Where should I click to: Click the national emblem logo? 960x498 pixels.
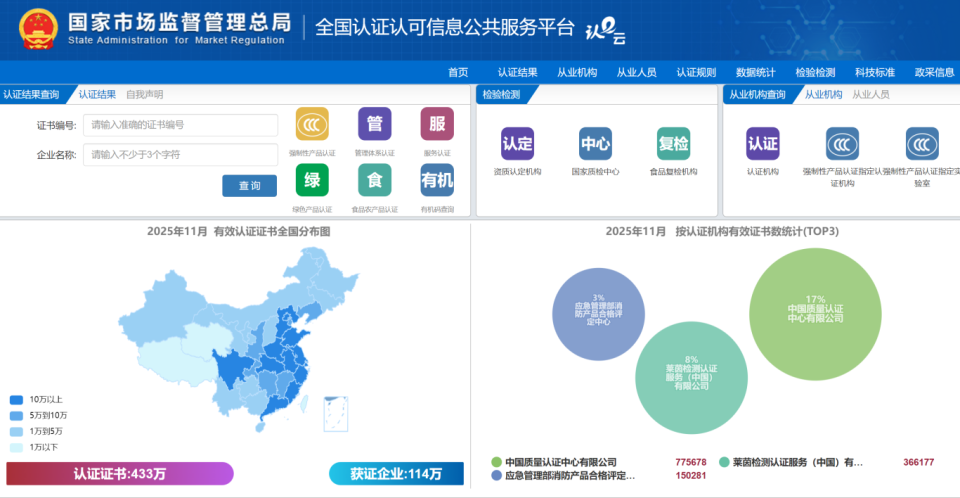(x=38, y=29)
